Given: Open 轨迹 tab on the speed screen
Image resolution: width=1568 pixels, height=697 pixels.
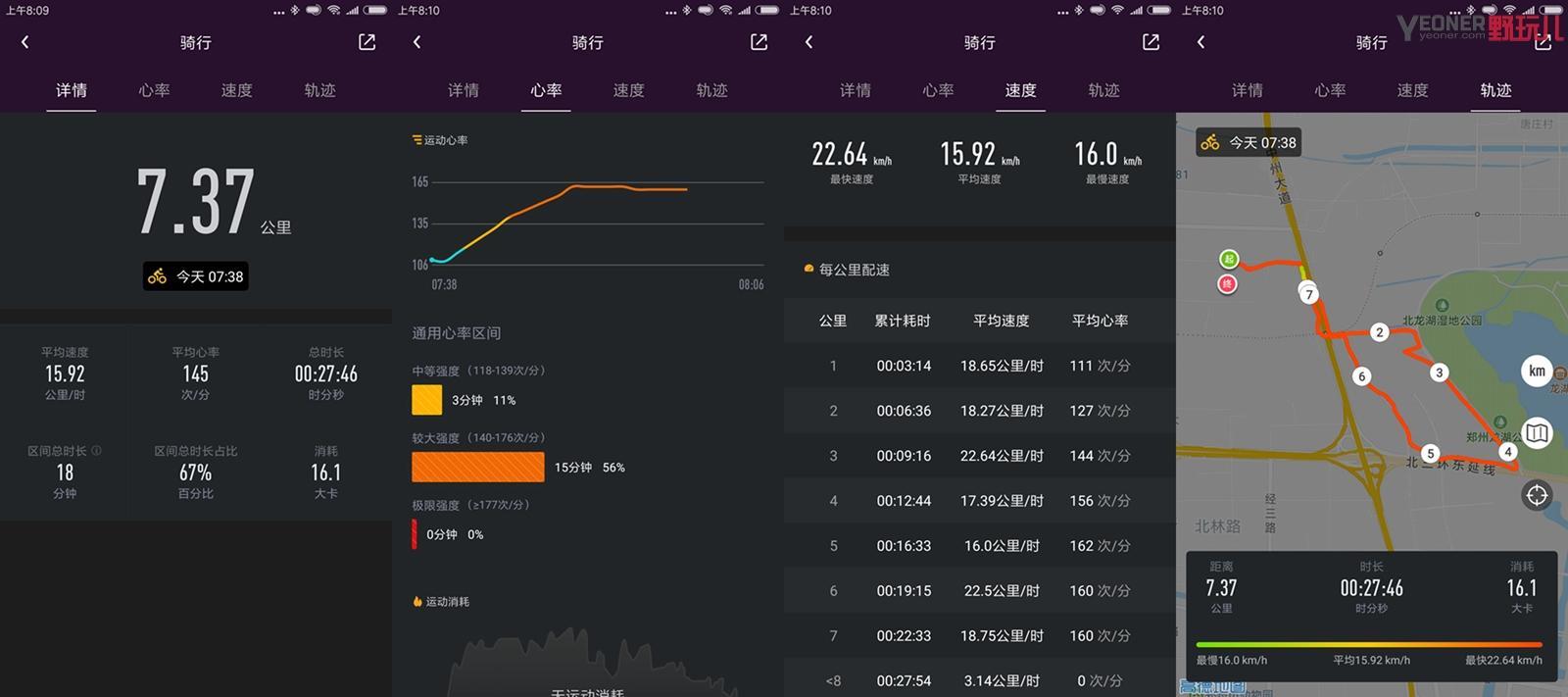Looking at the screenshot, I should [x=1103, y=90].
